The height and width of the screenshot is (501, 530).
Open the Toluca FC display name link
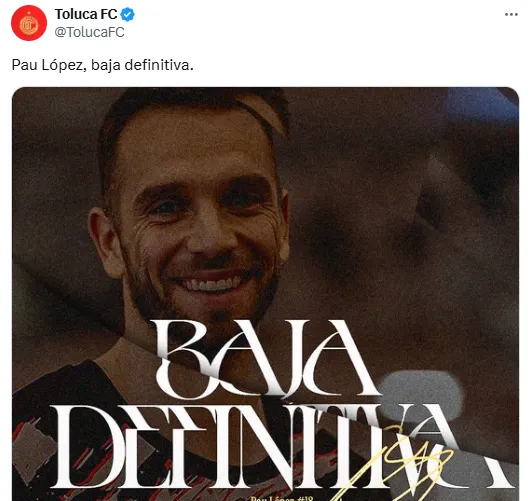pyautogui.click(x=86, y=15)
